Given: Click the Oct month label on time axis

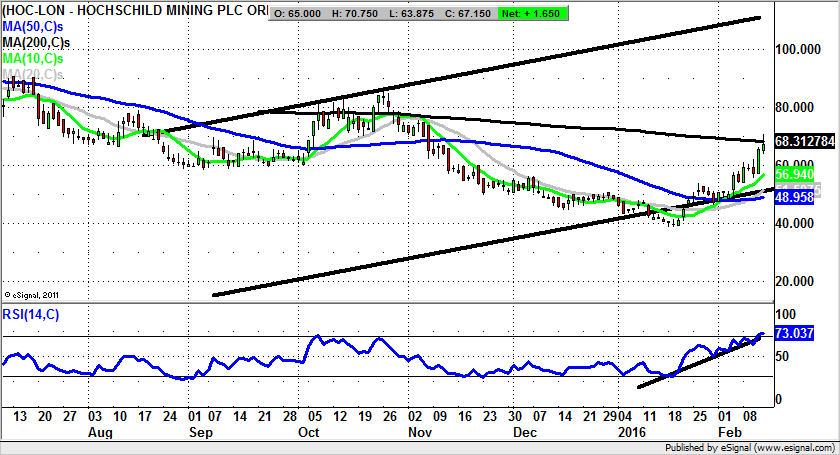Looking at the screenshot, I should click(x=310, y=434).
